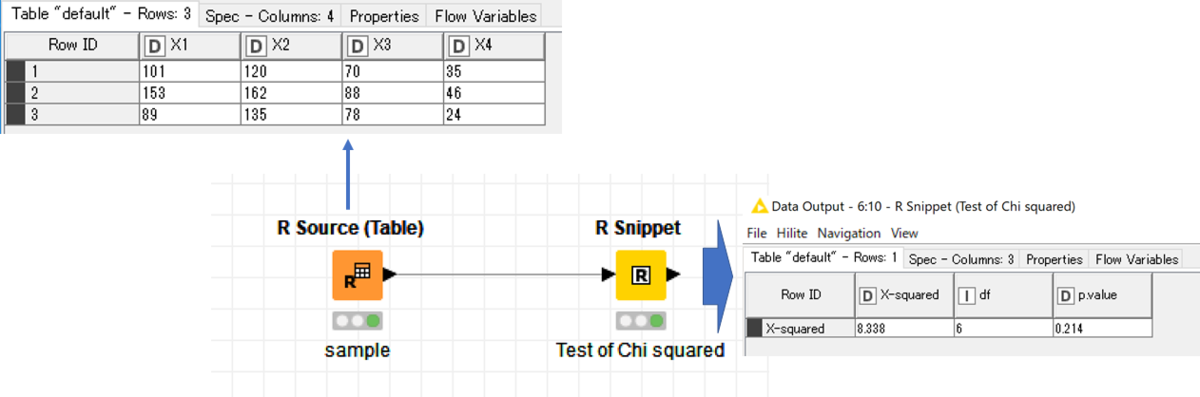Click the X4 column header
This screenshot has height=397, width=1200.
(493, 46)
